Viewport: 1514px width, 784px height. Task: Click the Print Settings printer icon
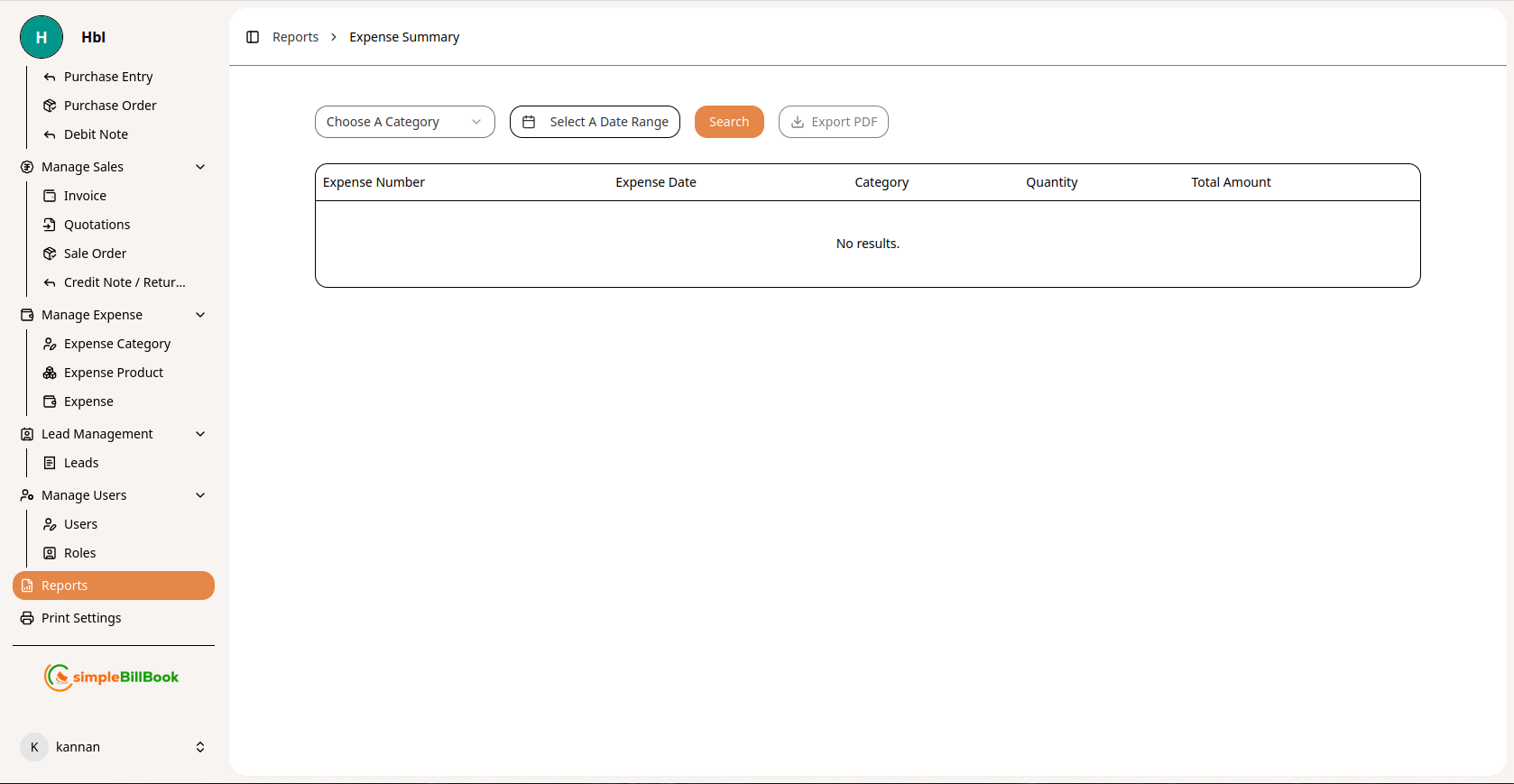pos(27,618)
